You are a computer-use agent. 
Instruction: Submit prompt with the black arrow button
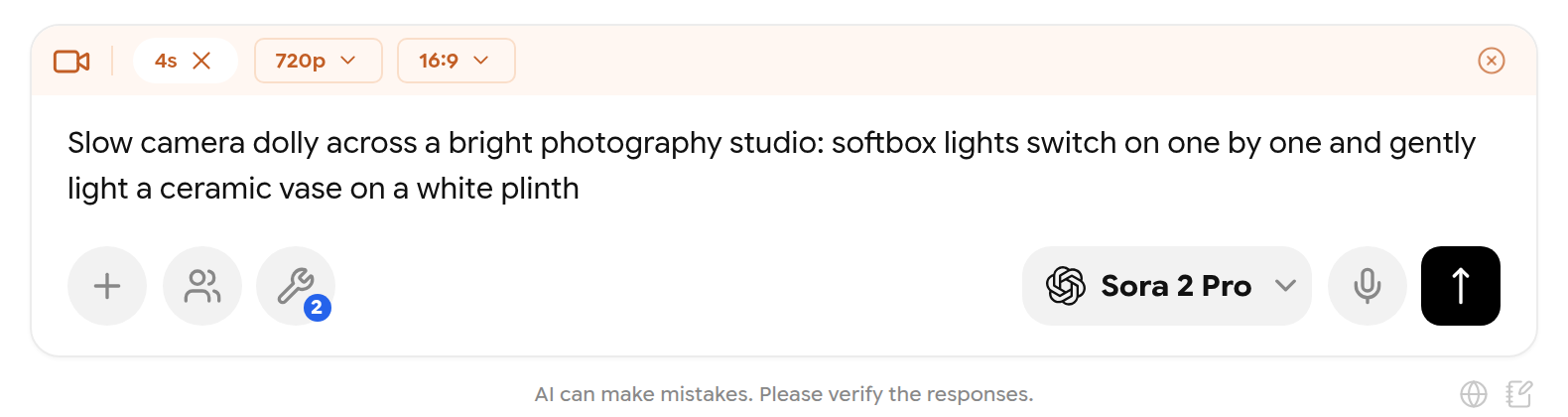pos(1461,286)
